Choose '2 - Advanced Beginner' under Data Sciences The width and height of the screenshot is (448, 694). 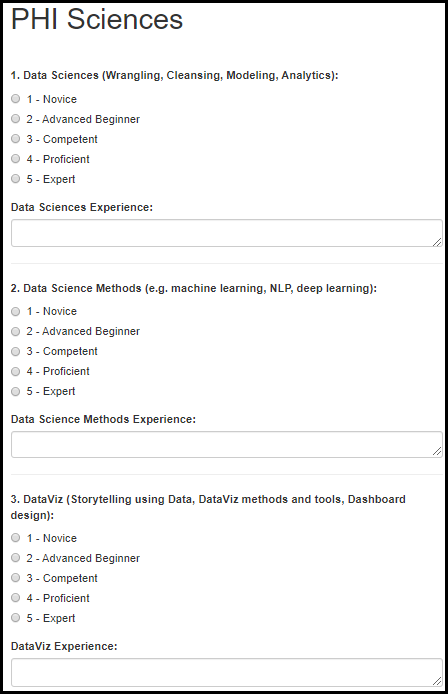point(15,119)
